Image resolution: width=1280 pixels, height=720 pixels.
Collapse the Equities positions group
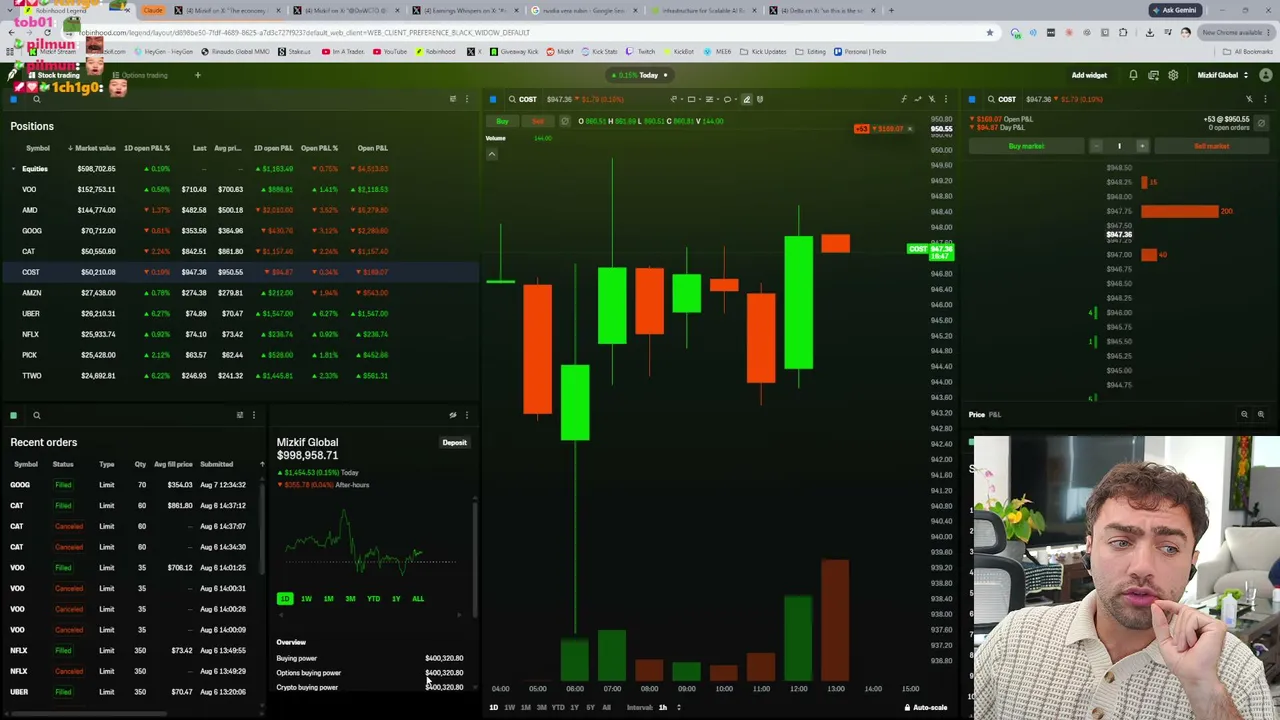(13, 169)
